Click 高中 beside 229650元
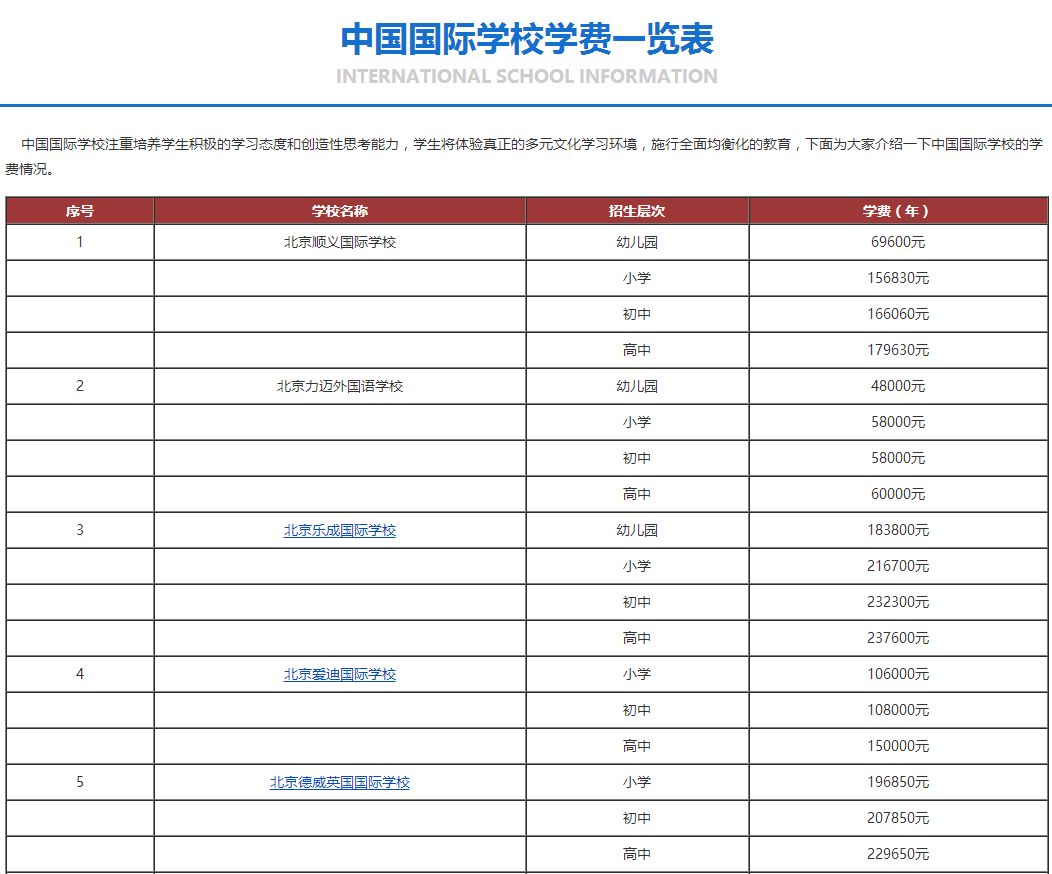The width and height of the screenshot is (1052, 874). pos(637,855)
